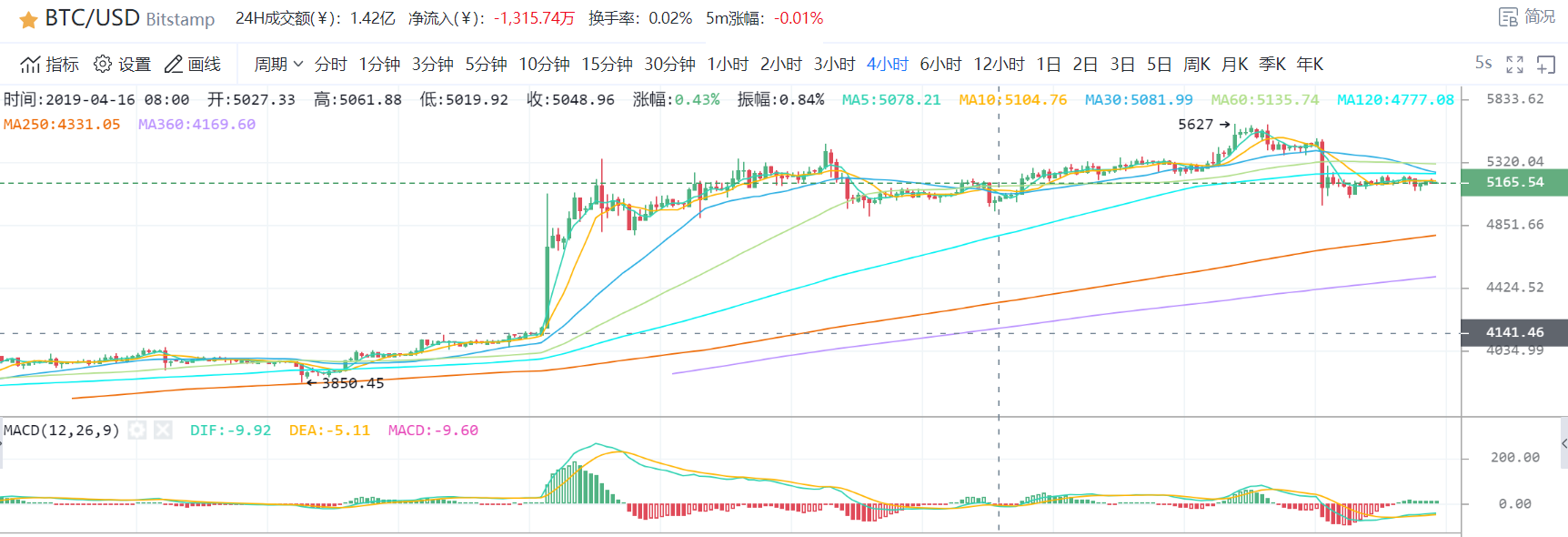Open MACD indicator settings gear
Screen dimensions: 1568x537
click(x=137, y=430)
